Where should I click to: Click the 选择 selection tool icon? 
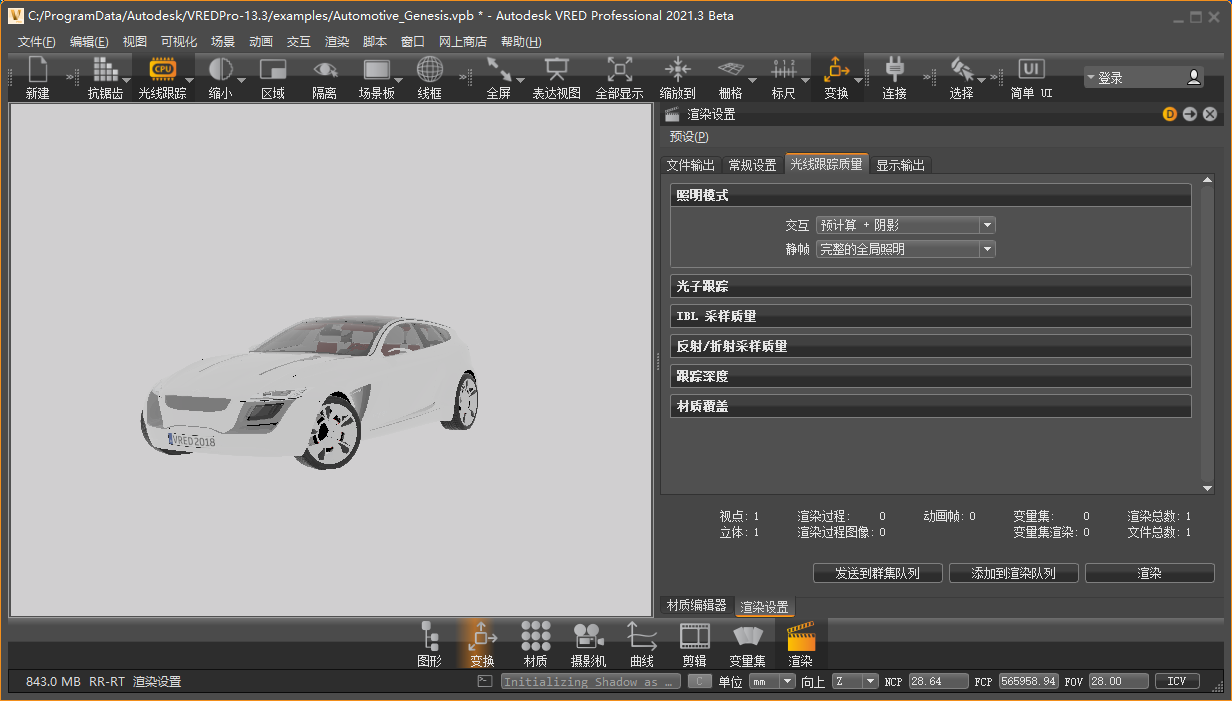(962, 69)
